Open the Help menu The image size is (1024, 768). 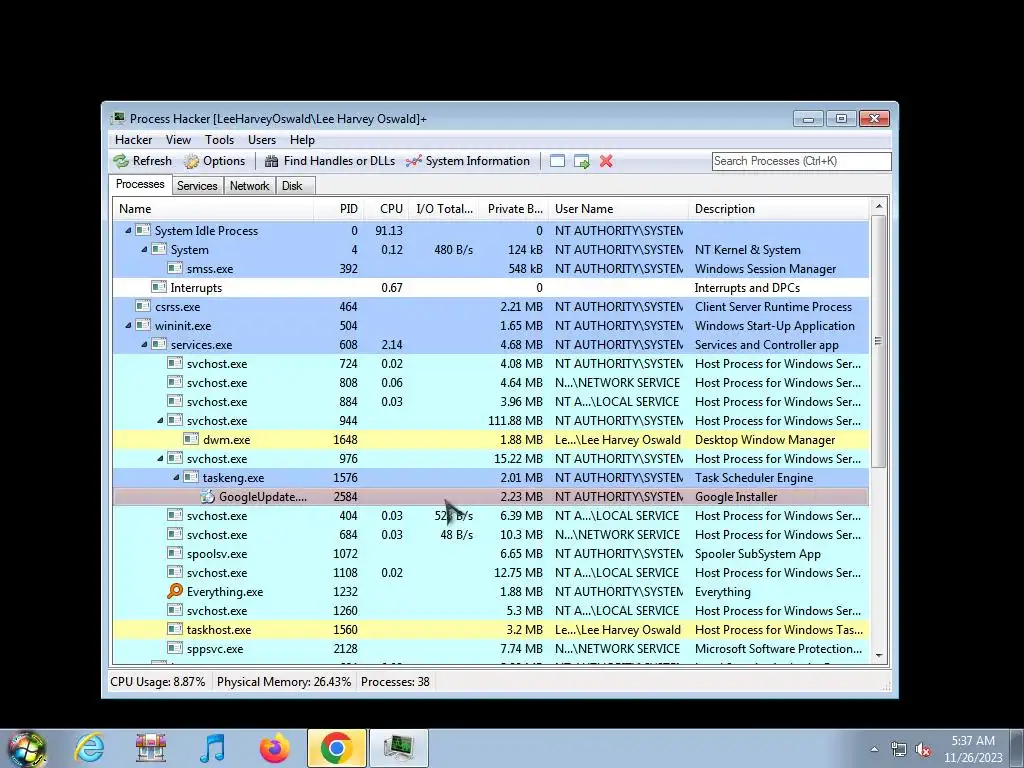(x=302, y=140)
